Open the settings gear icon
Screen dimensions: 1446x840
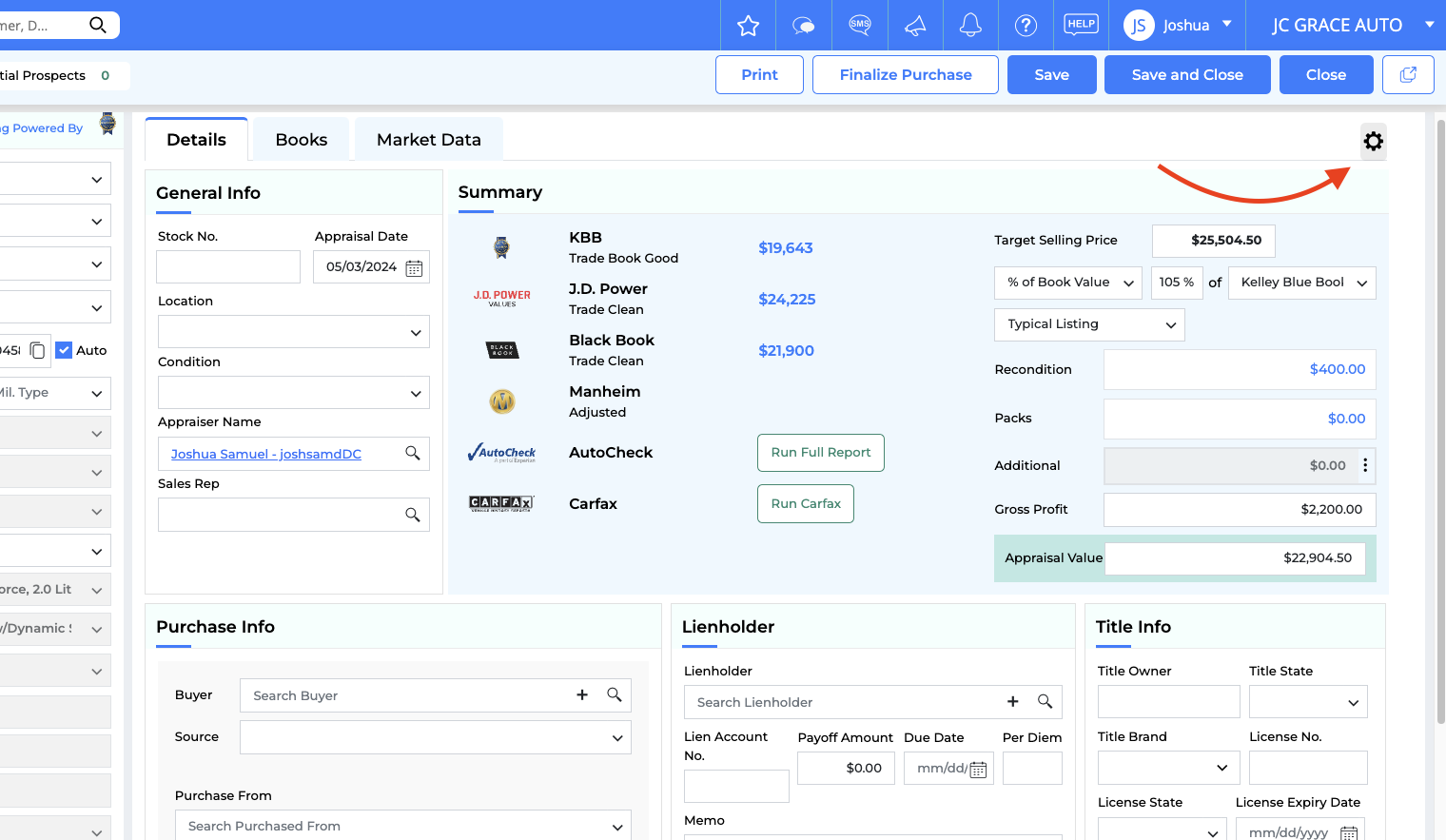point(1373,141)
